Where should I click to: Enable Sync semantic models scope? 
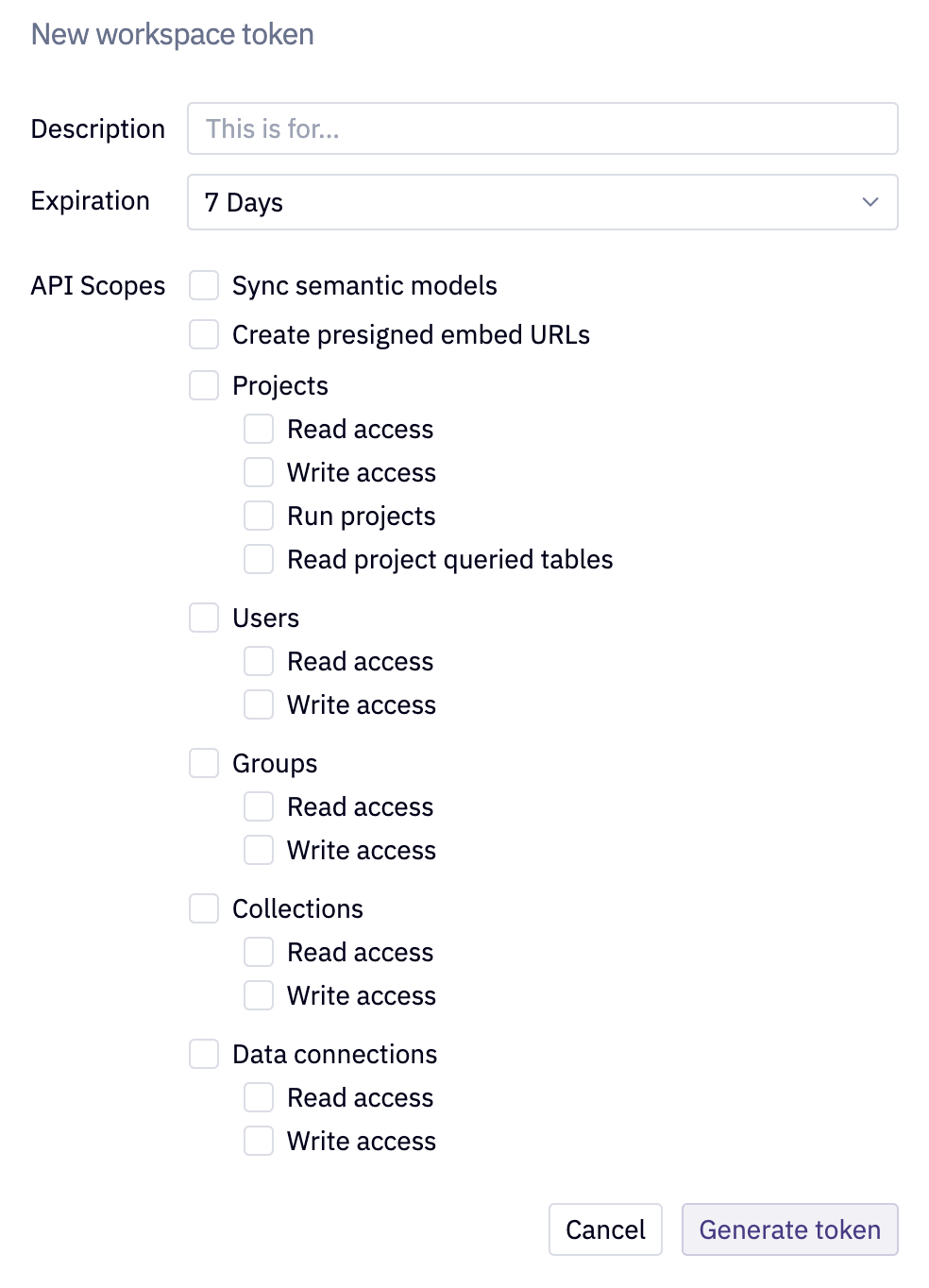click(204, 285)
